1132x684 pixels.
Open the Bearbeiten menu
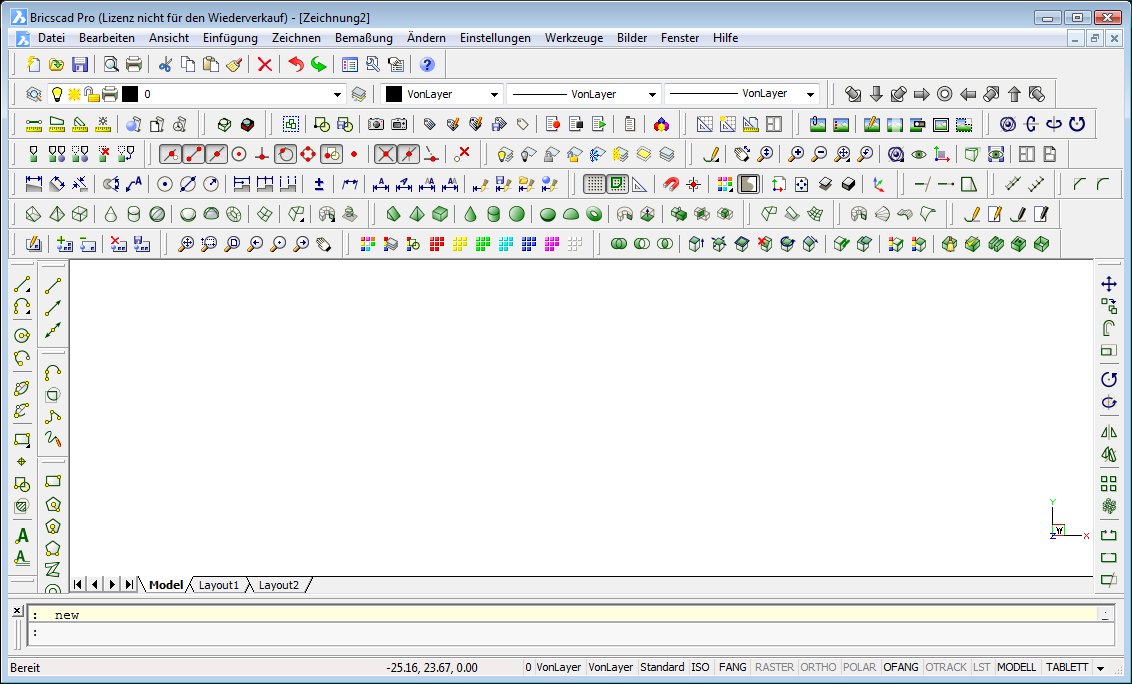coord(107,38)
